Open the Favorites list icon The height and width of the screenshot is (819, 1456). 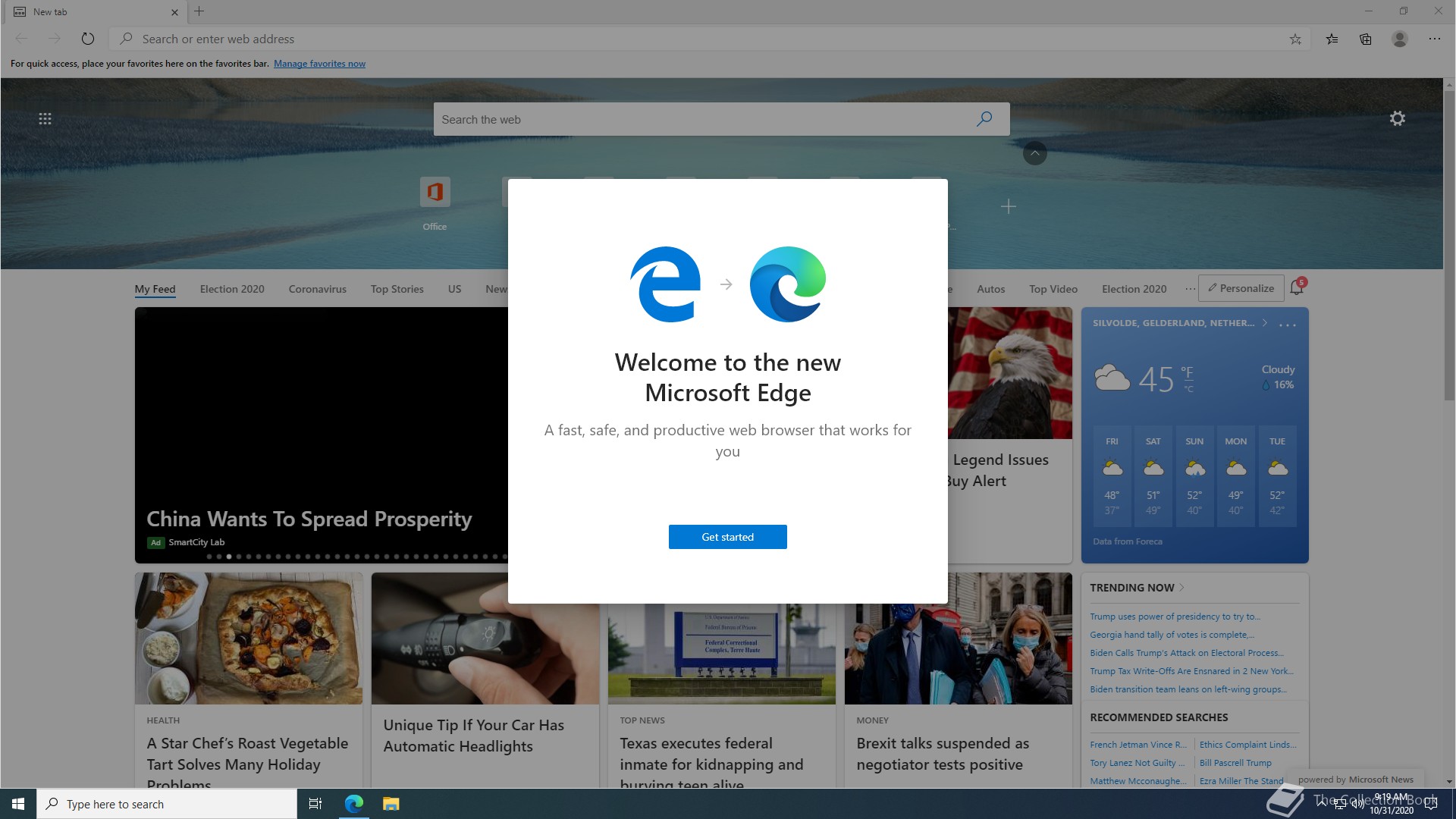1332,39
